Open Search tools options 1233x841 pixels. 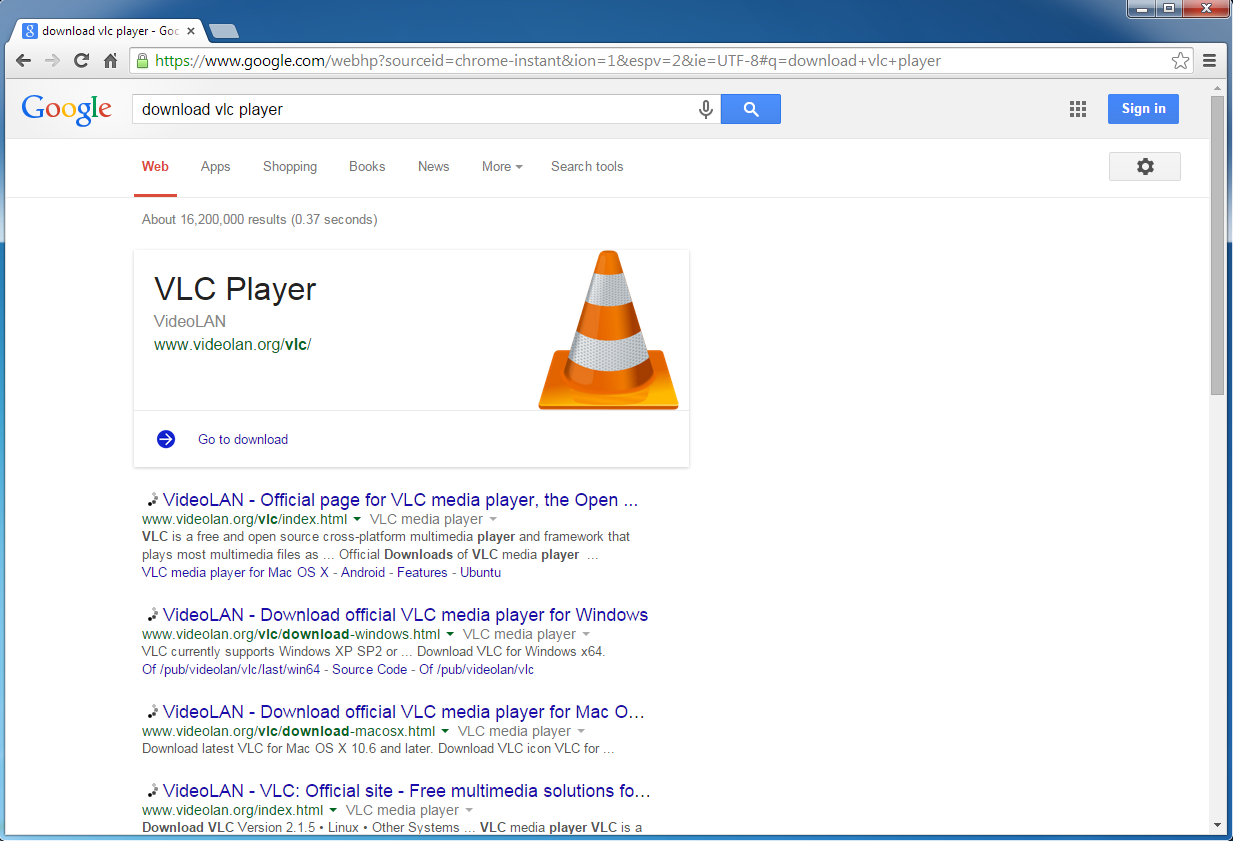(587, 167)
